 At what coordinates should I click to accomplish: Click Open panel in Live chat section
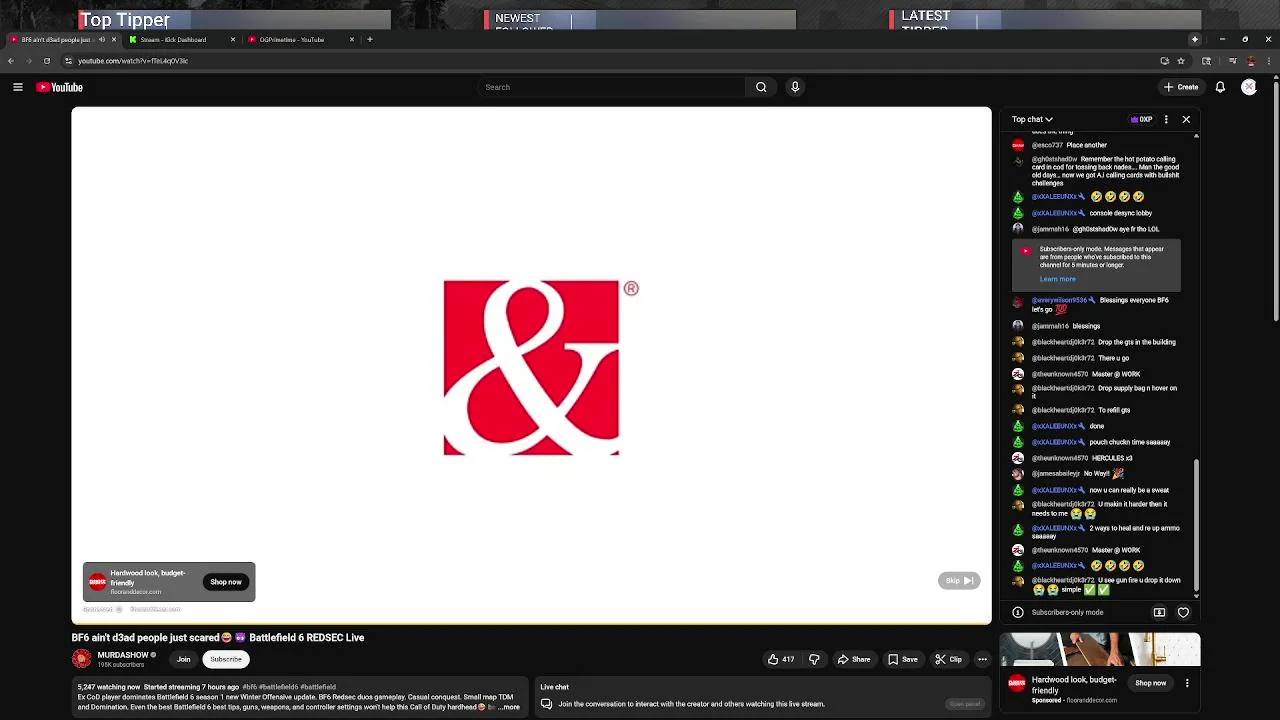coord(965,704)
